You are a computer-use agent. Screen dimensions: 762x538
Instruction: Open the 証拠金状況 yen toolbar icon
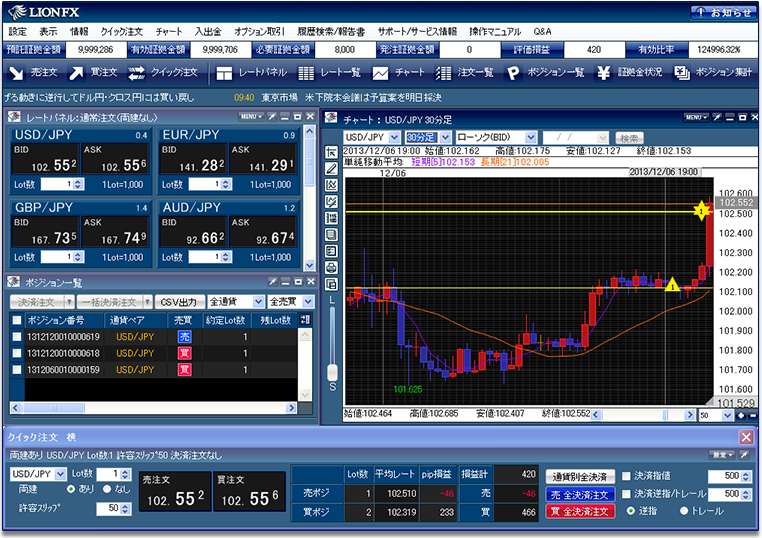tap(603, 73)
